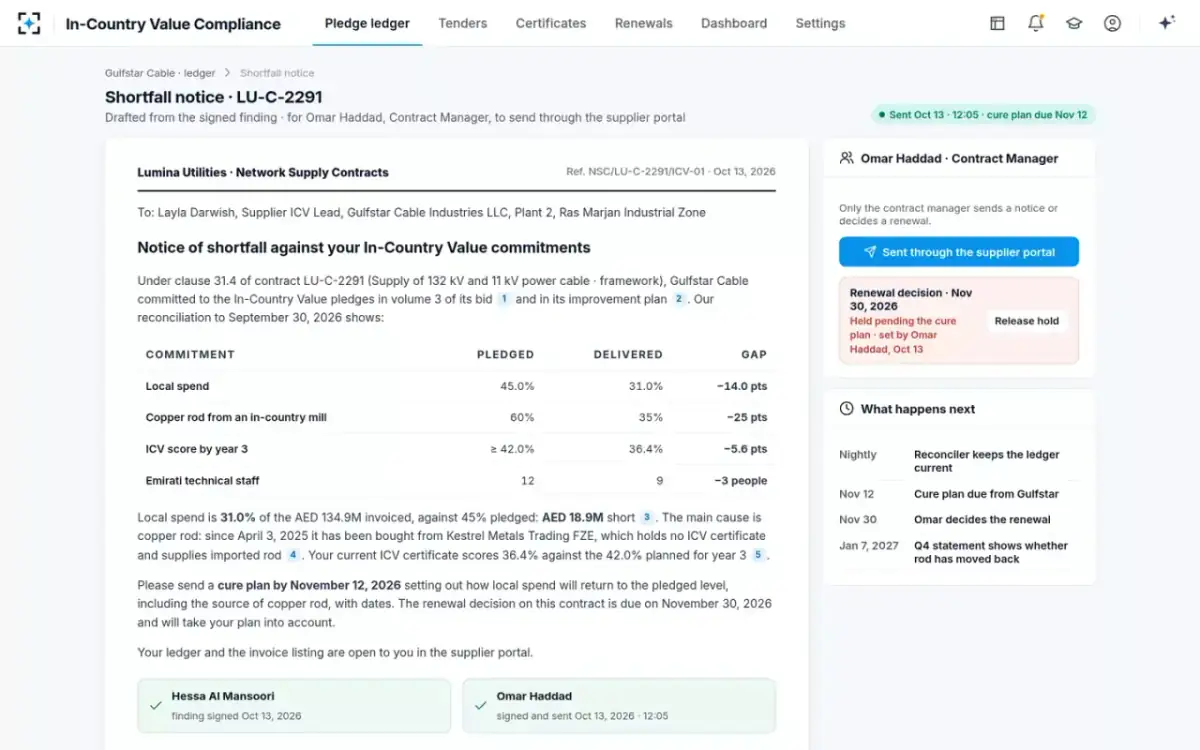The height and width of the screenshot is (750, 1200).
Task: Select the Emirati technical staff row
Action: point(456,480)
